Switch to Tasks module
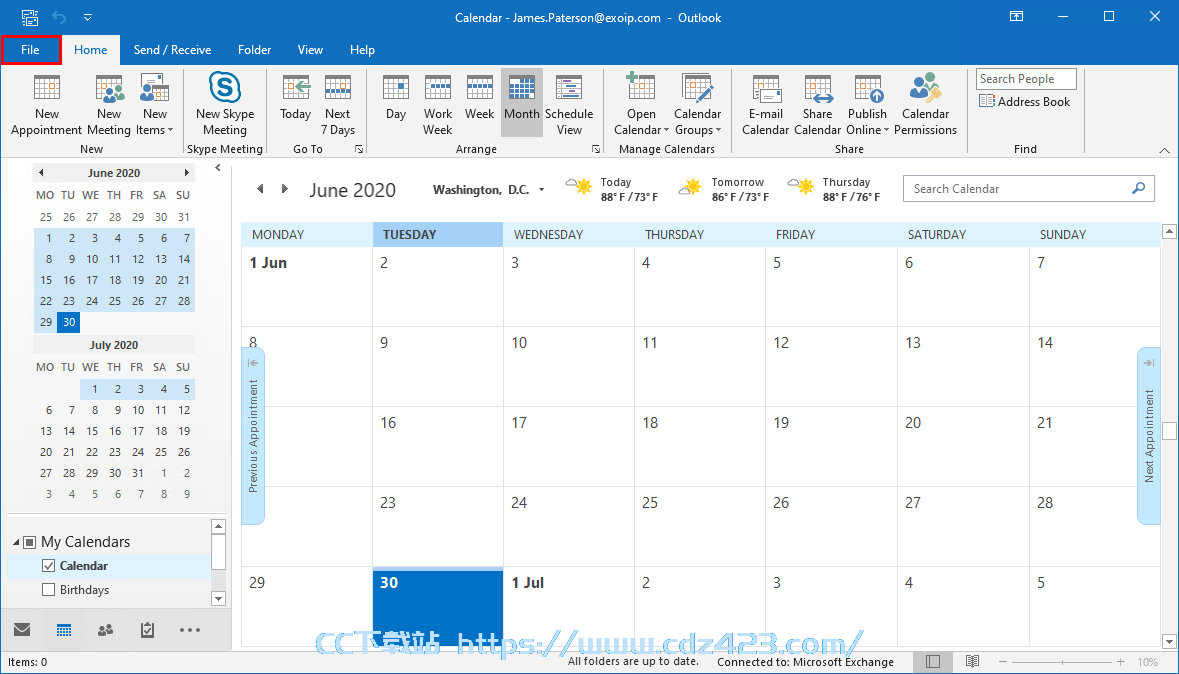 [147, 630]
